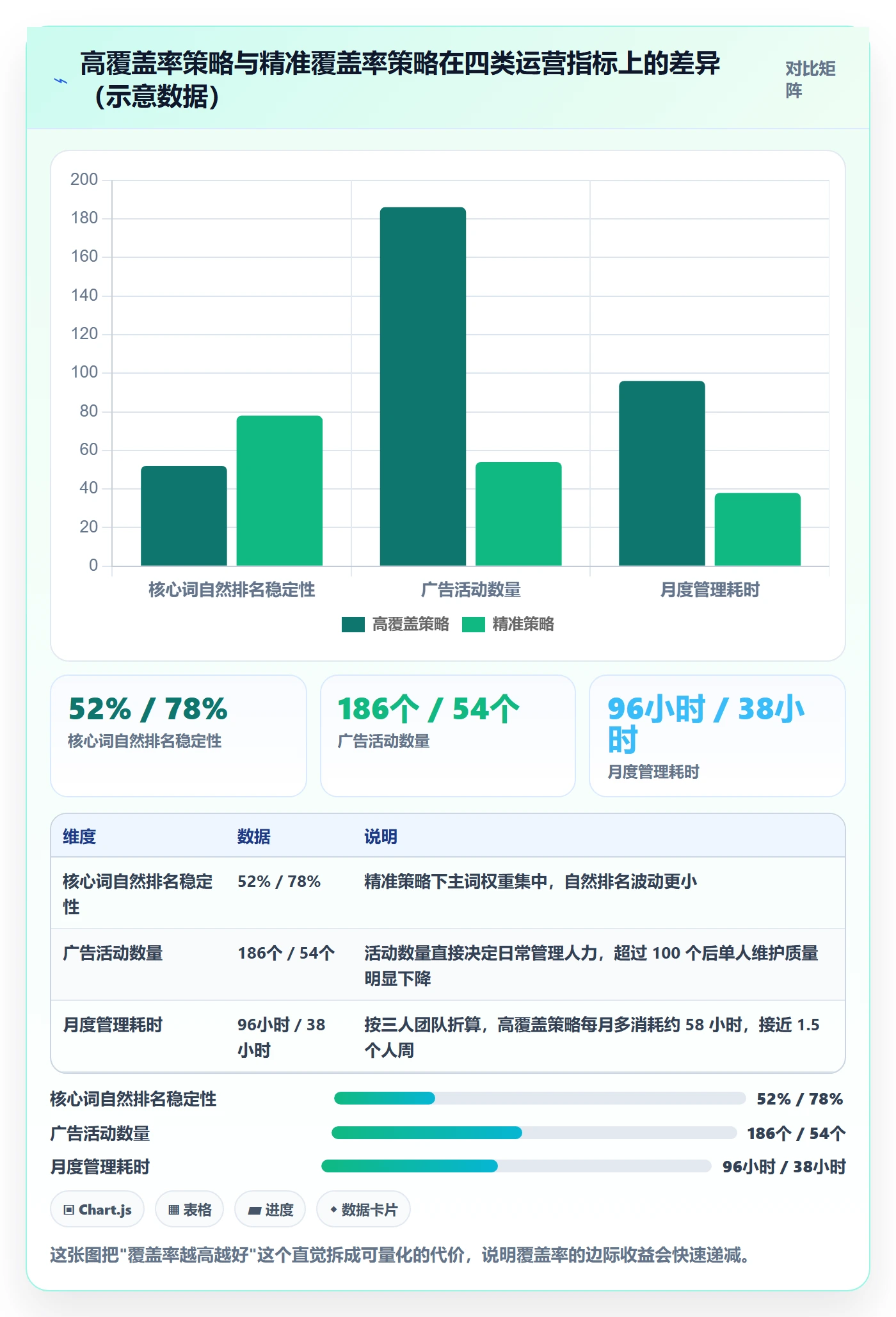Click the 表格 chip

(189, 1209)
